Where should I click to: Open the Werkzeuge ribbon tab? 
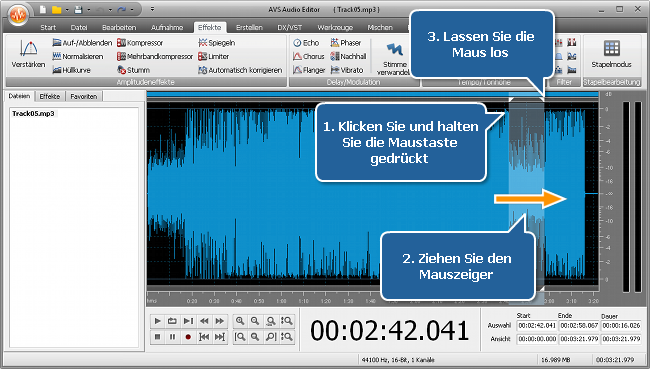click(335, 27)
